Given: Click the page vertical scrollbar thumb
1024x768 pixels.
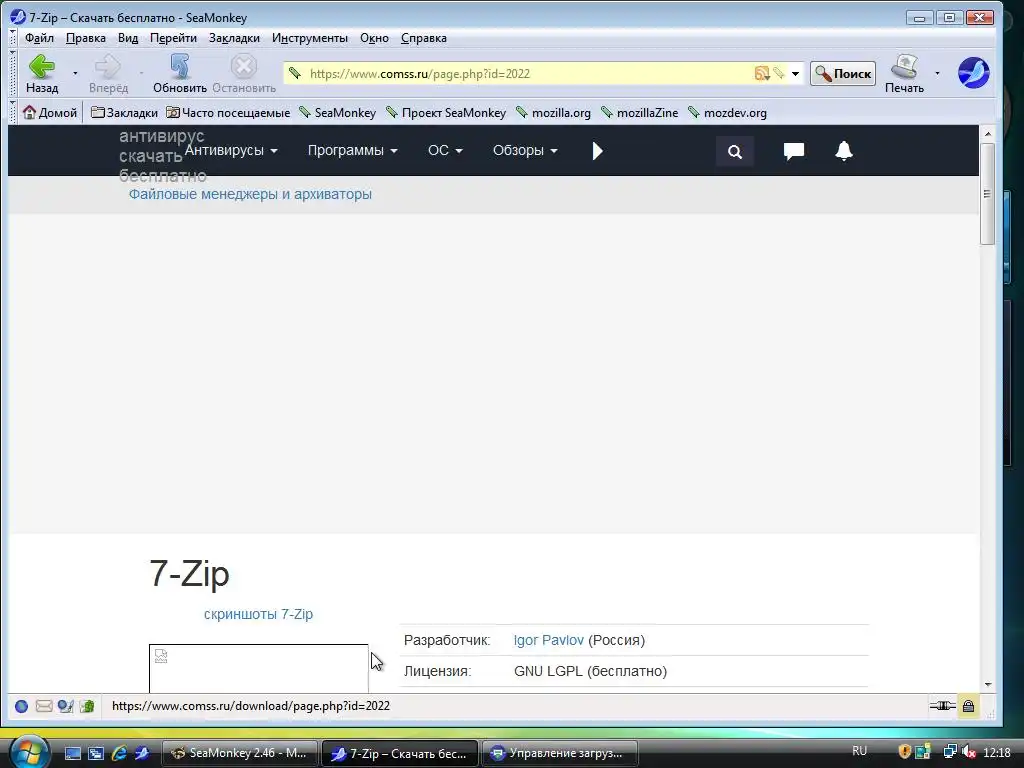Looking at the screenshot, I should tap(987, 194).
